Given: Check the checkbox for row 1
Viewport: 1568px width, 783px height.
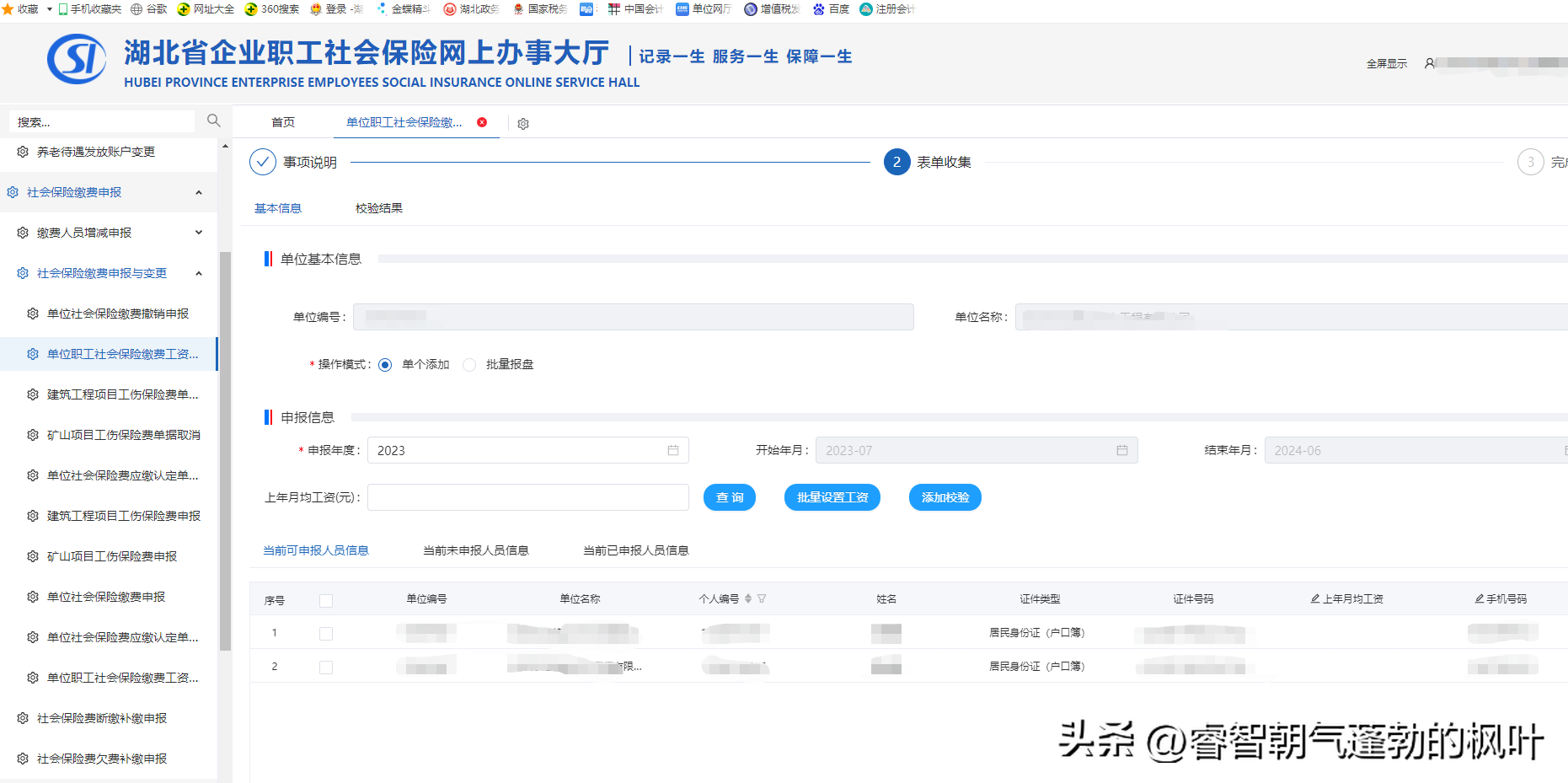Looking at the screenshot, I should 326,634.
